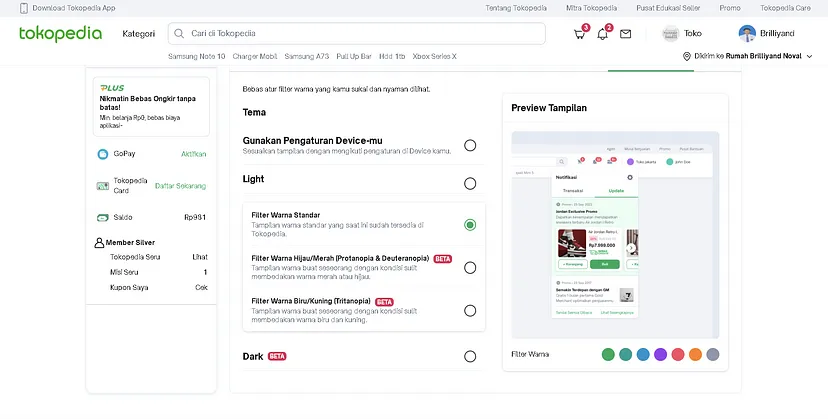Select Protanopia & Deuteranopia filter radio

point(470,268)
